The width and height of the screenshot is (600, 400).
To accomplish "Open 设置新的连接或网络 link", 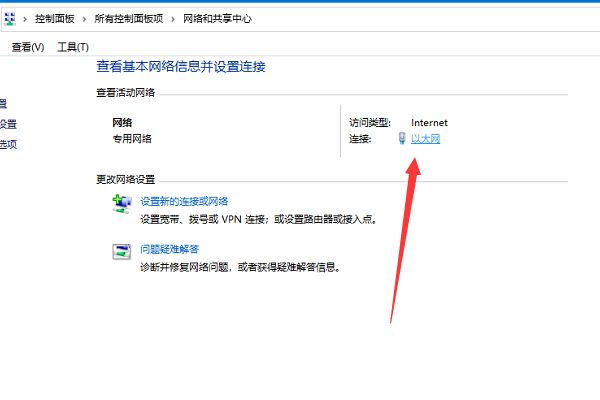I will tap(184, 201).
